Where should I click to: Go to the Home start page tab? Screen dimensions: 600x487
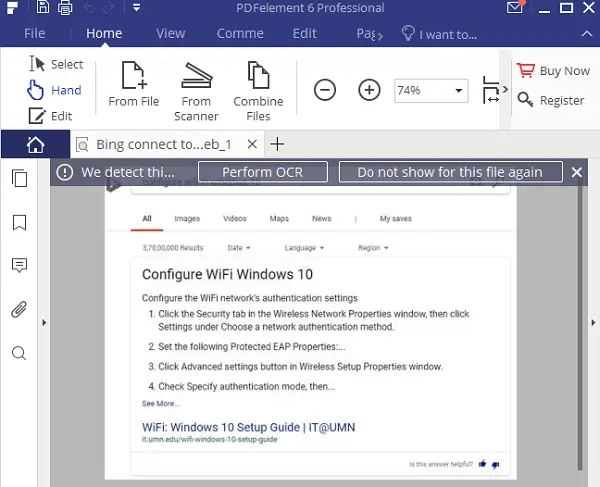[x=36, y=145]
